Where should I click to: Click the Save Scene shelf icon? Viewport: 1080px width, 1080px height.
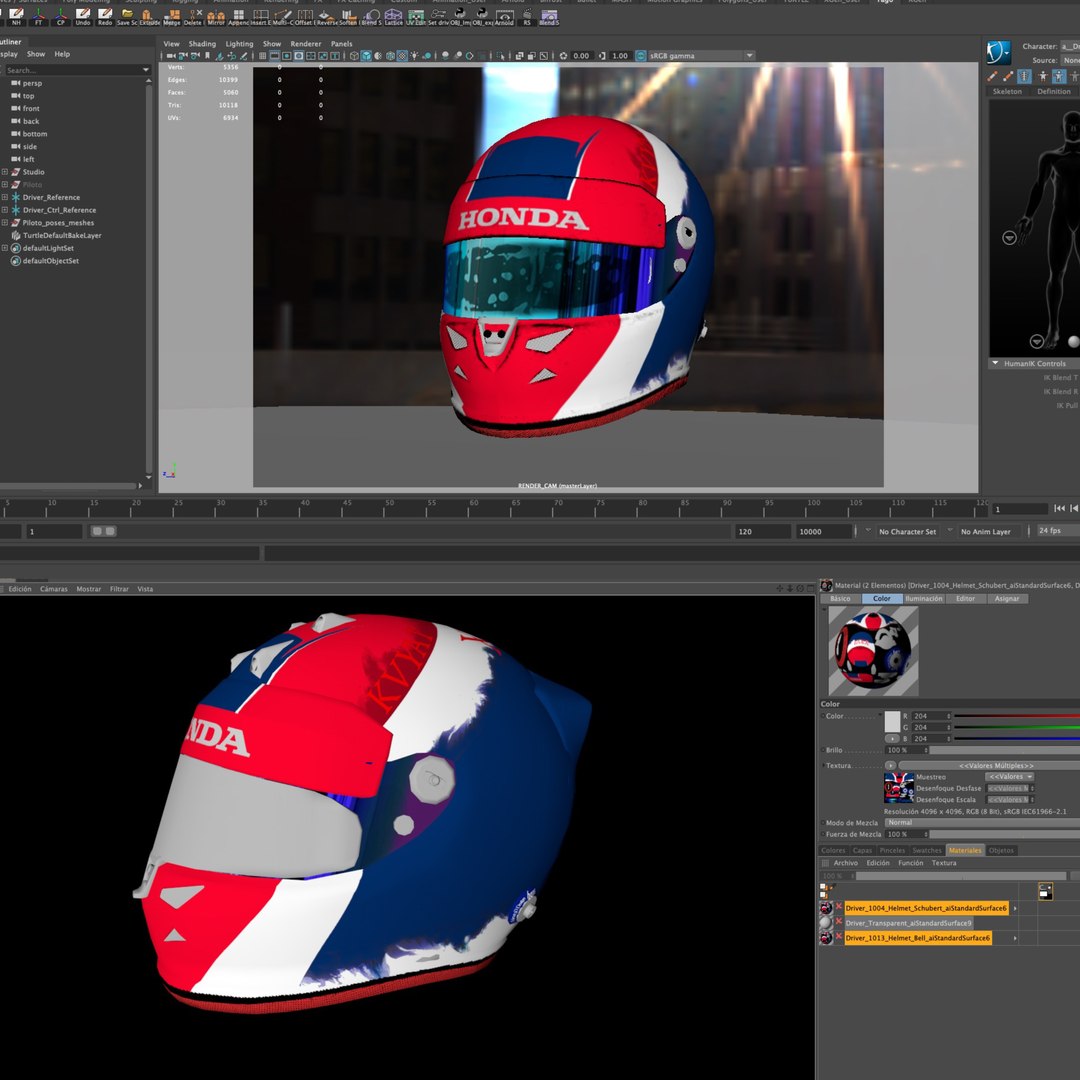pyautogui.click(x=127, y=17)
